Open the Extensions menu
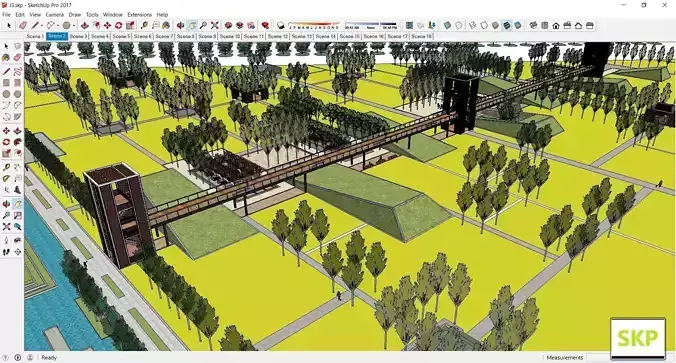Screen dimensions: 676x363 pos(139,14)
